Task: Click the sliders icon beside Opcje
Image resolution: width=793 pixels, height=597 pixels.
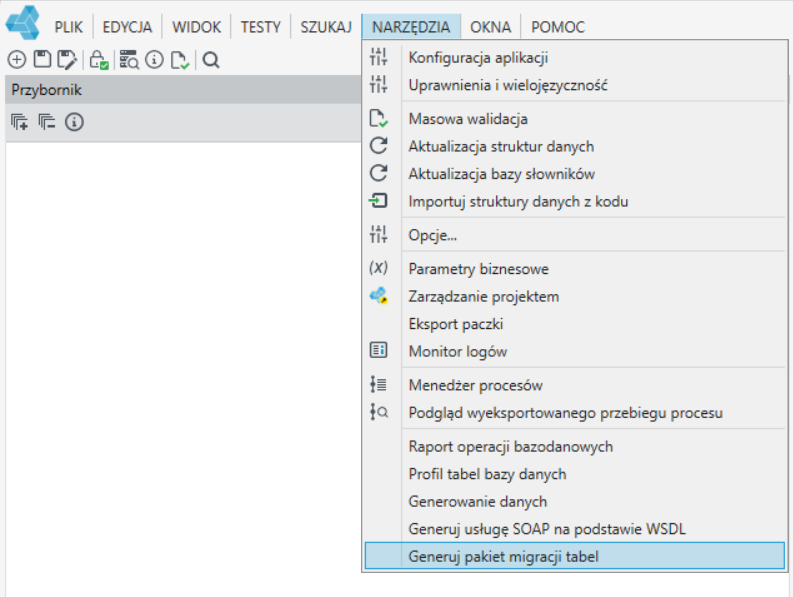Action: click(x=378, y=234)
